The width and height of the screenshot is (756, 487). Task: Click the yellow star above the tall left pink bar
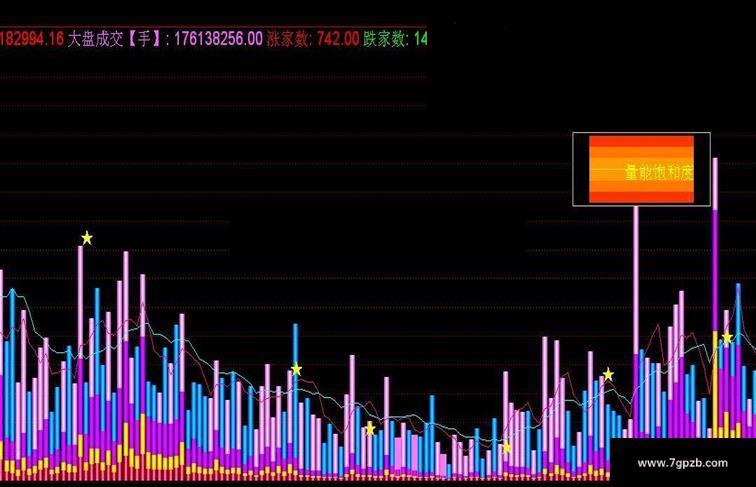(87, 238)
